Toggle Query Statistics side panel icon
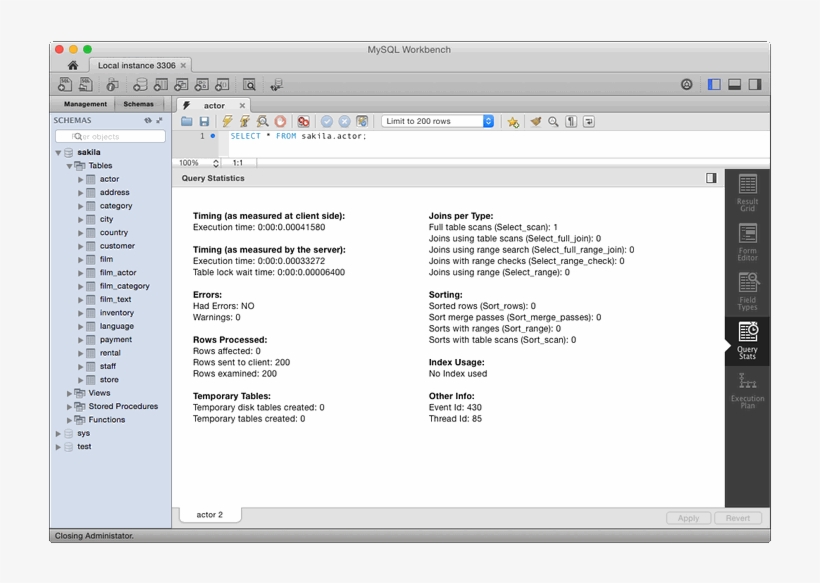Screen dimensions: 820x583 (711, 178)
